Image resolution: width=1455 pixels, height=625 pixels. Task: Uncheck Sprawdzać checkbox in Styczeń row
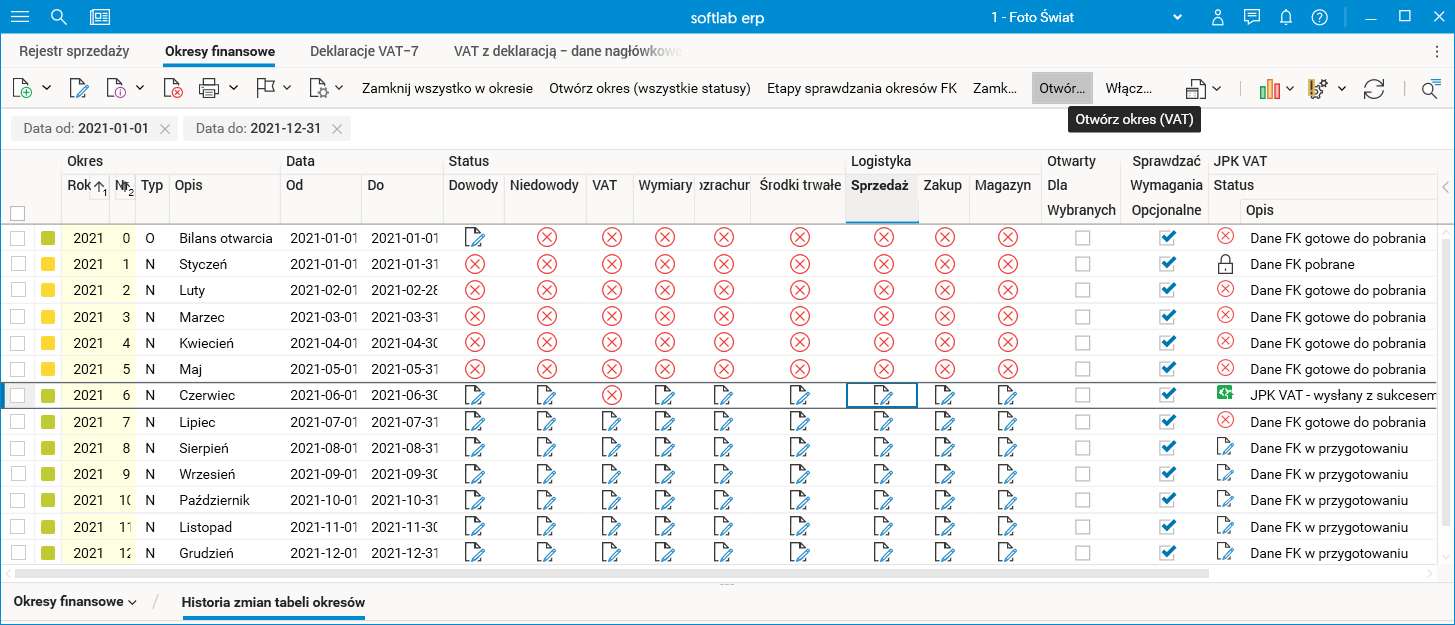(1167, 264)
